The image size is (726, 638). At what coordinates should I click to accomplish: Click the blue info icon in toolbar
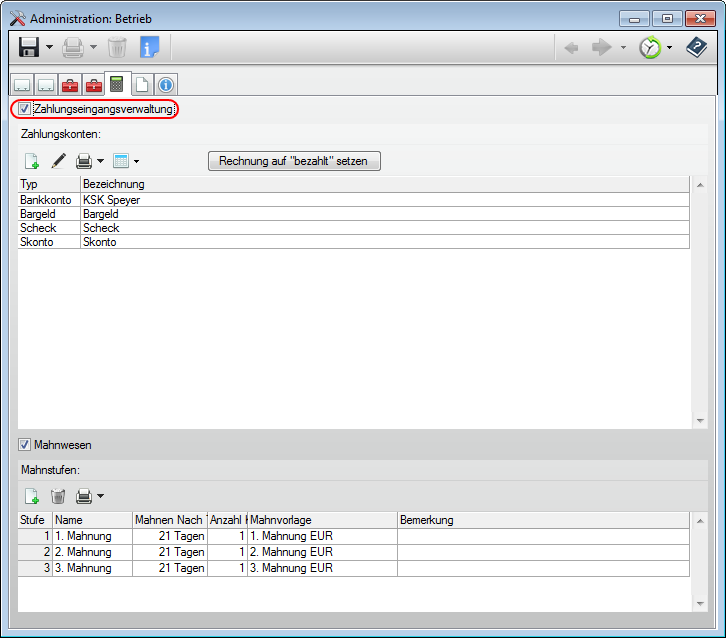(x=150, y=47)
